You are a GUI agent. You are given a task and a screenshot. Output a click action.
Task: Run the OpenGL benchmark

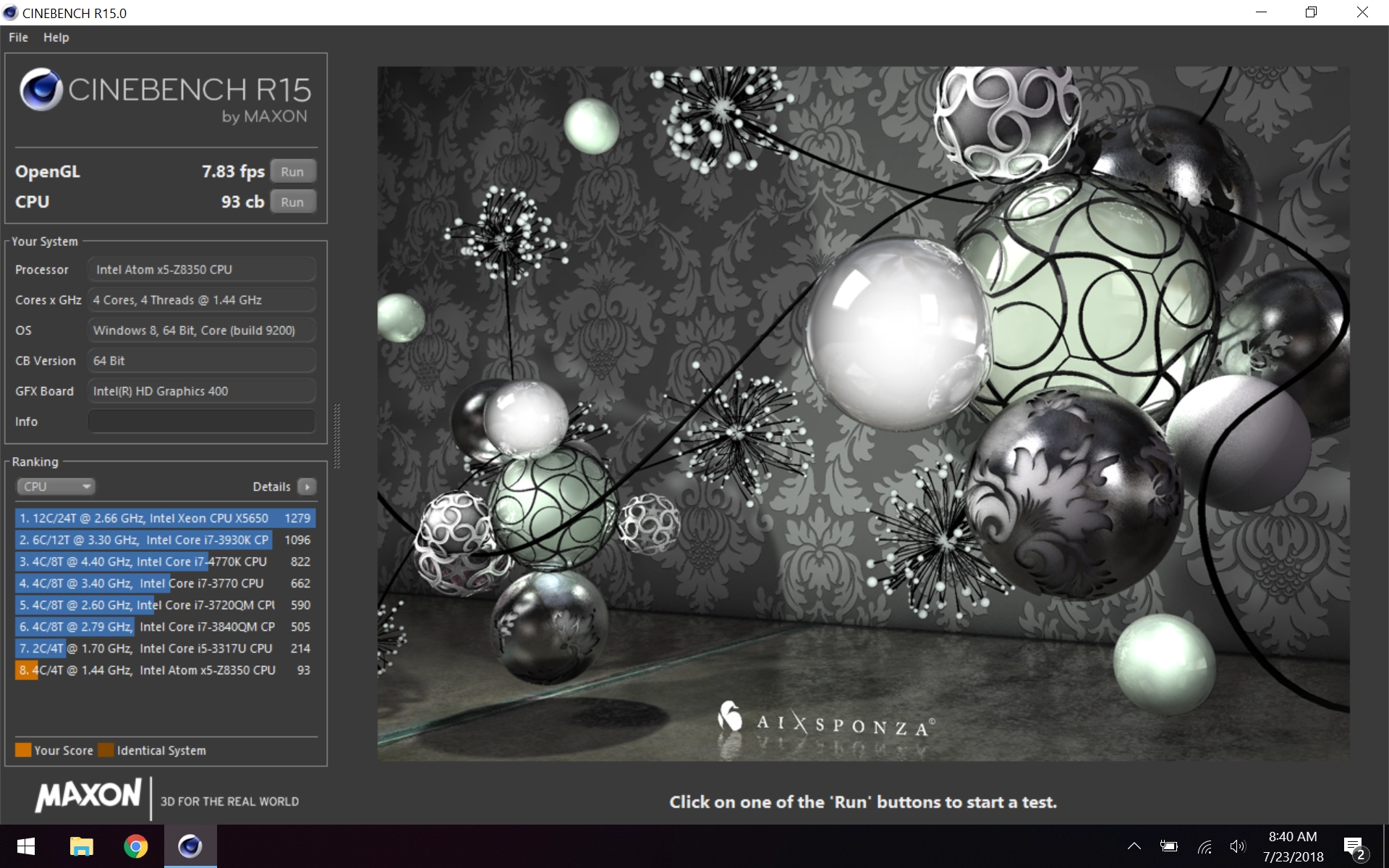(x=292, y=171)
